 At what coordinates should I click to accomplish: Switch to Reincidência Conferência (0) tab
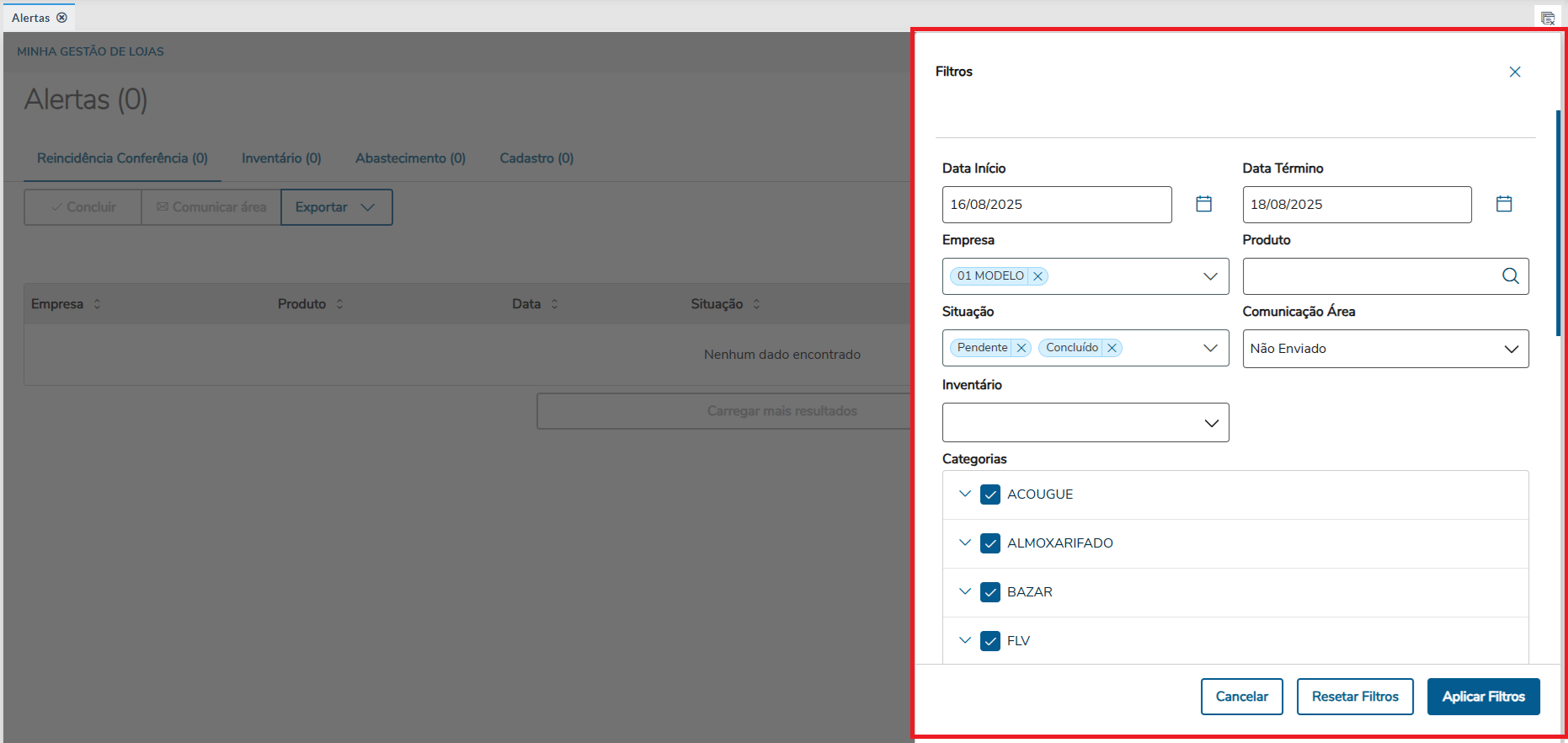click(x=122, y=158)
